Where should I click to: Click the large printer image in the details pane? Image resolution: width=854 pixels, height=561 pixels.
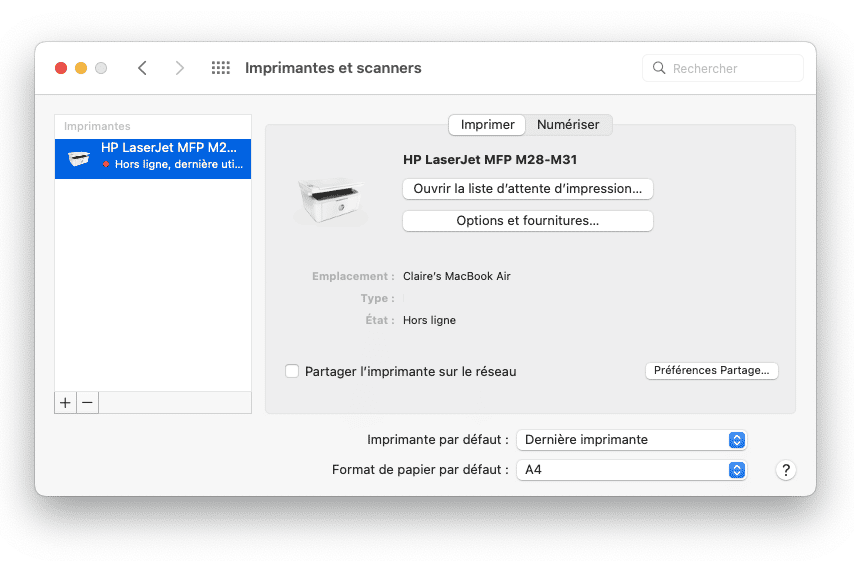tap(331, 200)
